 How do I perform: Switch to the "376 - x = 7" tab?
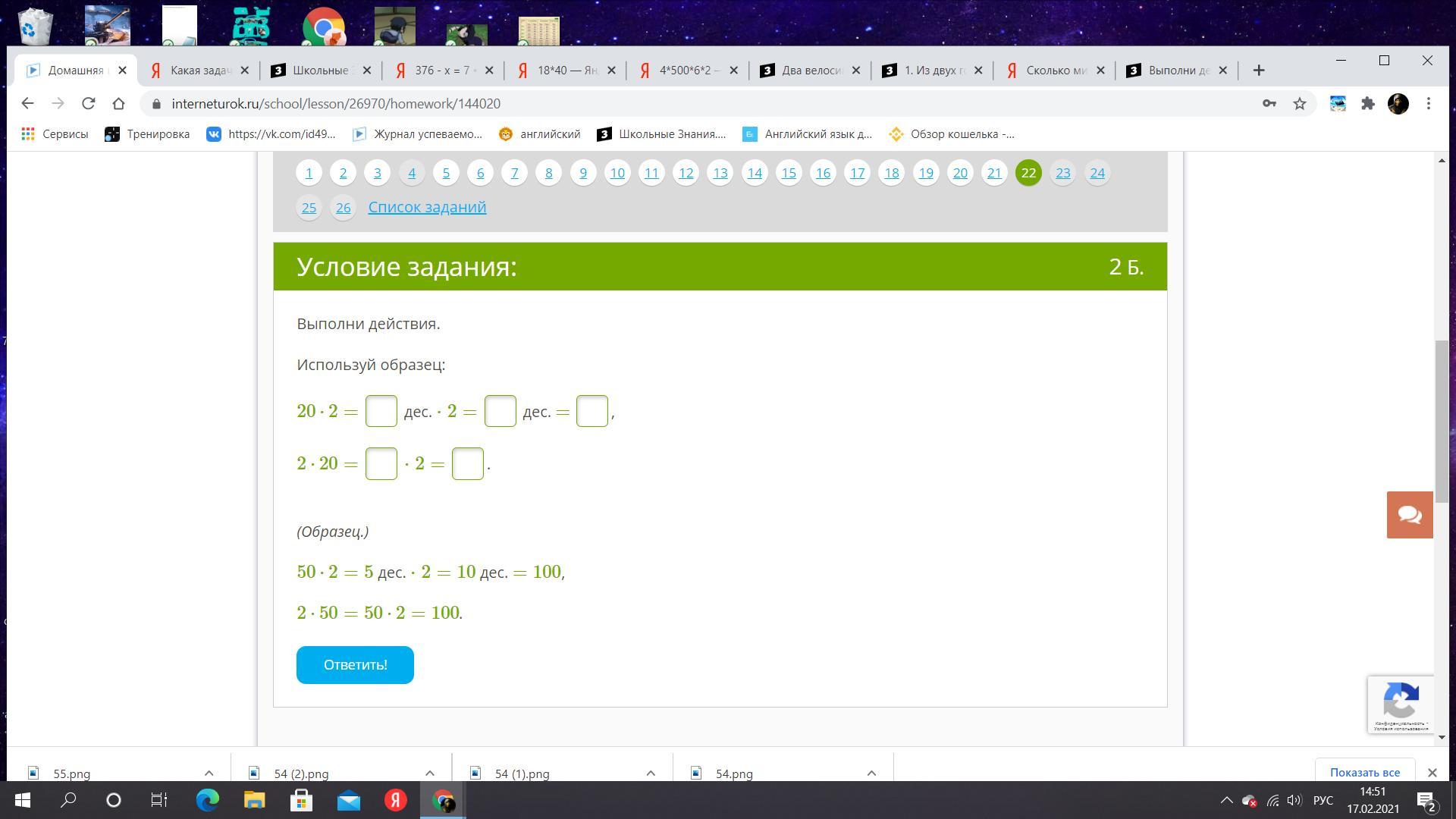(444, 71)
